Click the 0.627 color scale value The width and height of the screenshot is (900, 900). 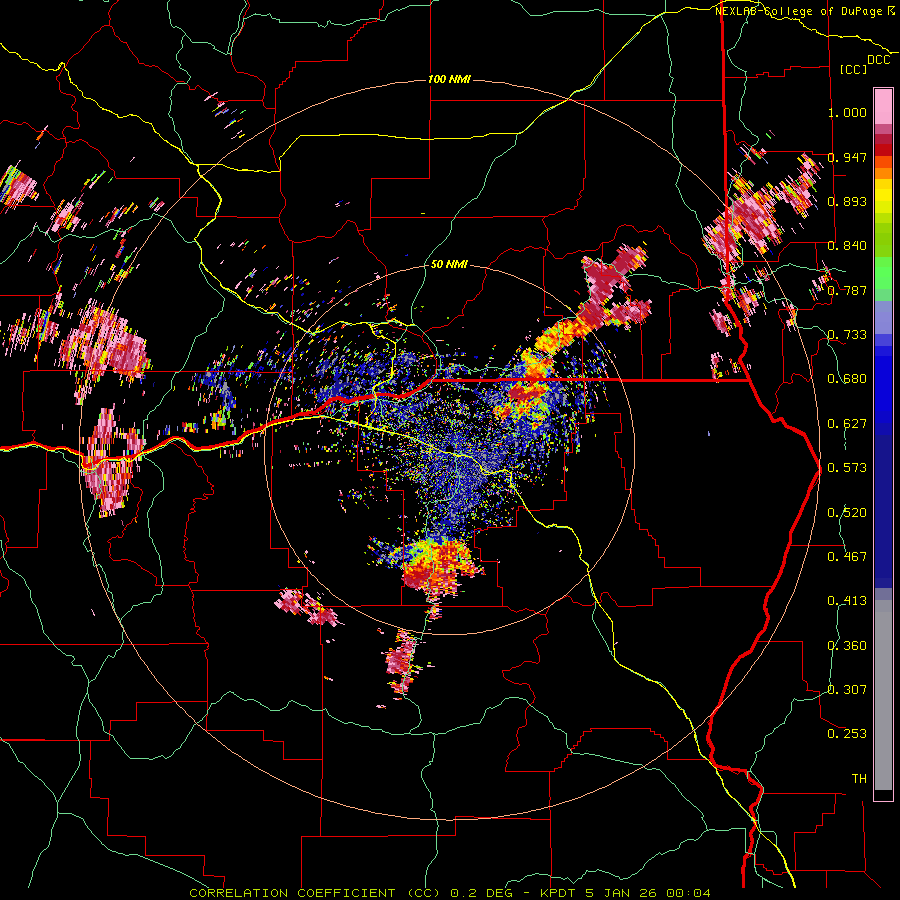tap(847, 424)
